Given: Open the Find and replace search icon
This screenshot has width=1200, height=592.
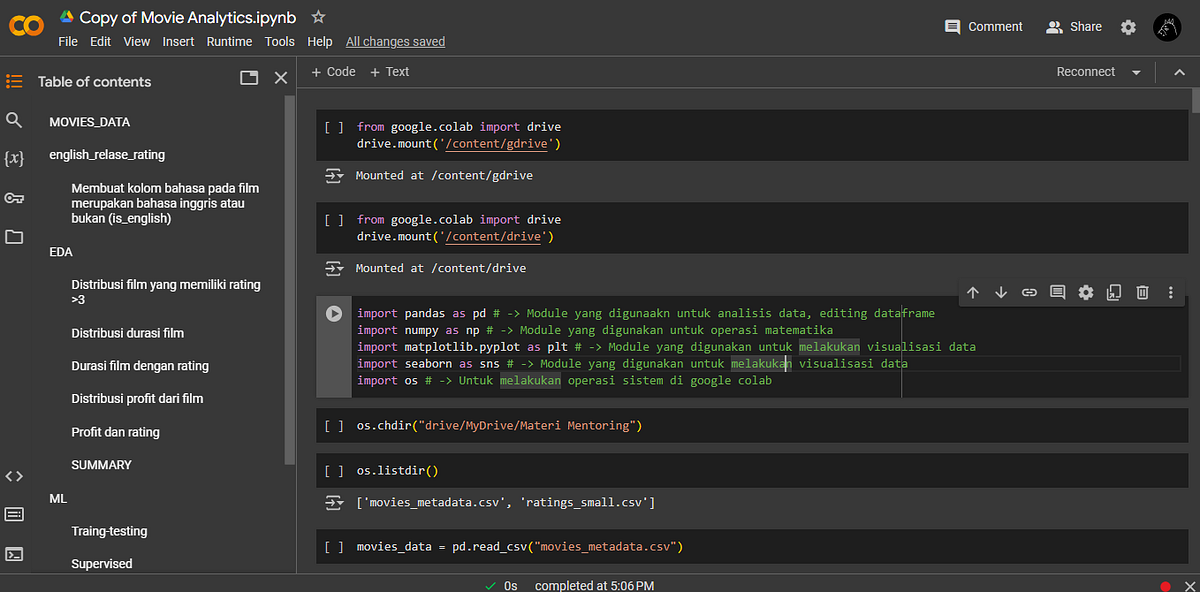Looking at the screenshot, I should tap(14, 120).
